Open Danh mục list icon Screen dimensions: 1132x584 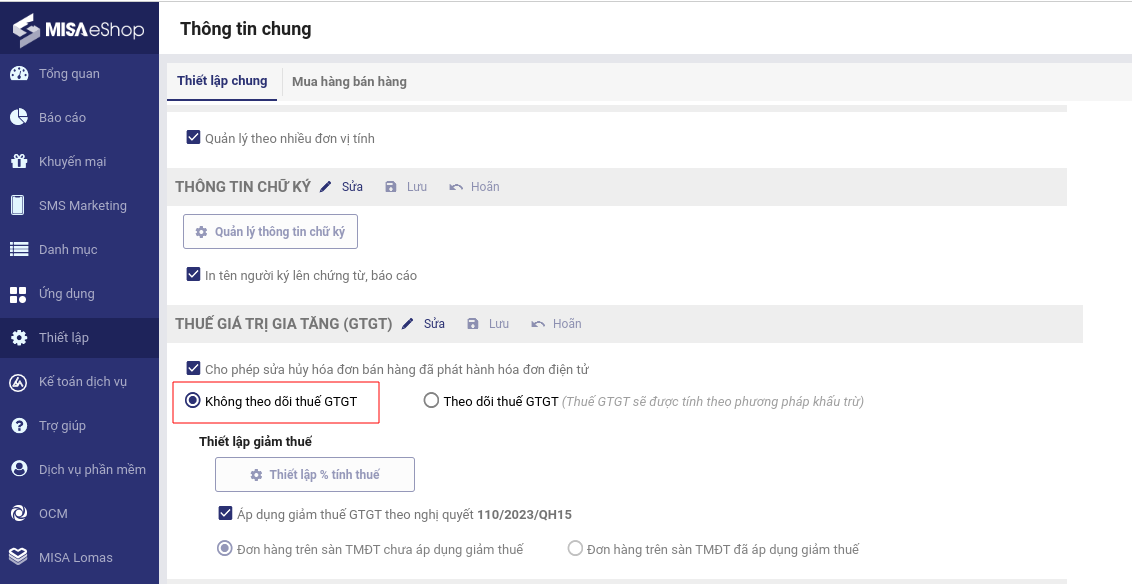coord(19,250)
